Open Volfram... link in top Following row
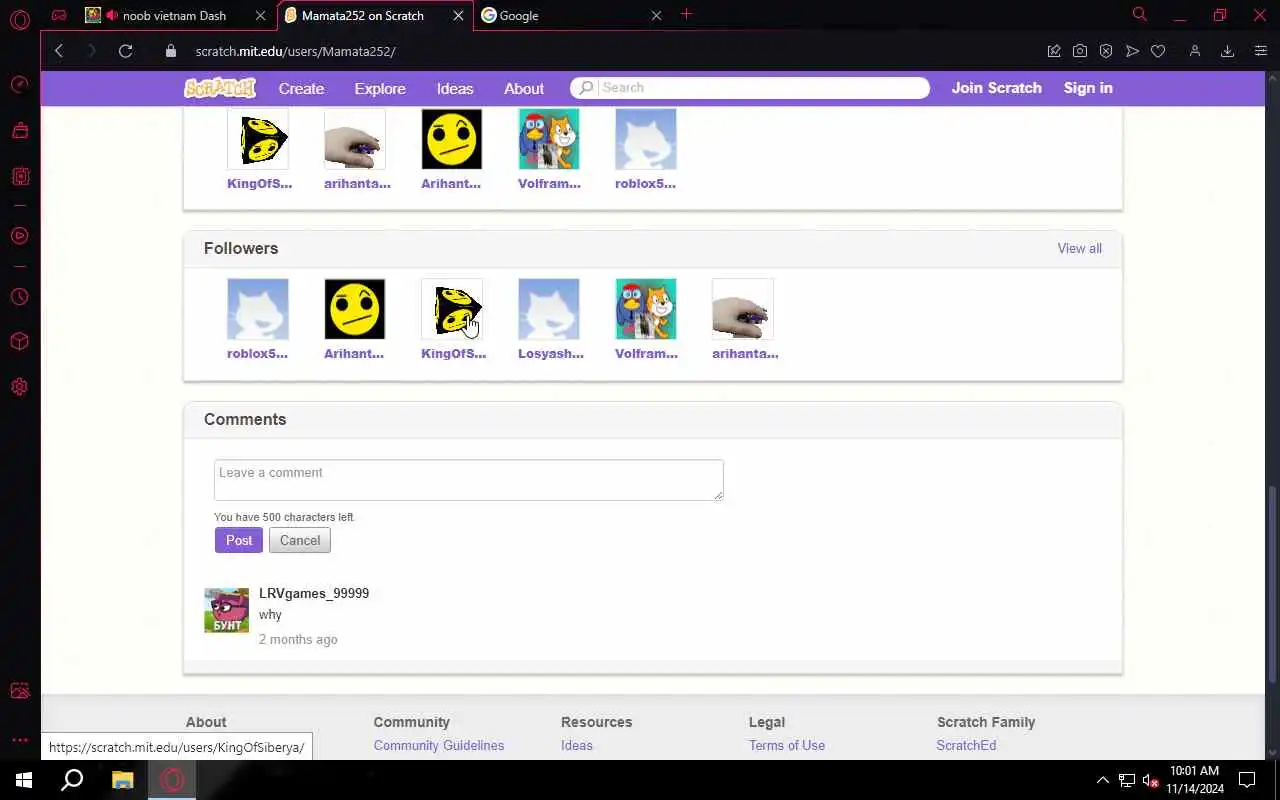Viewport: 1280px width, 800px height. click(549, 183)
